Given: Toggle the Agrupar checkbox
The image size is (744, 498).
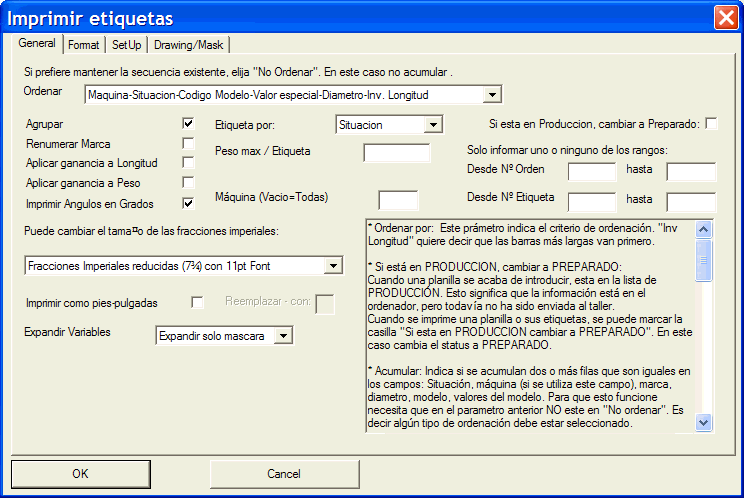Looking at the screenshot, I should point(188,123).
